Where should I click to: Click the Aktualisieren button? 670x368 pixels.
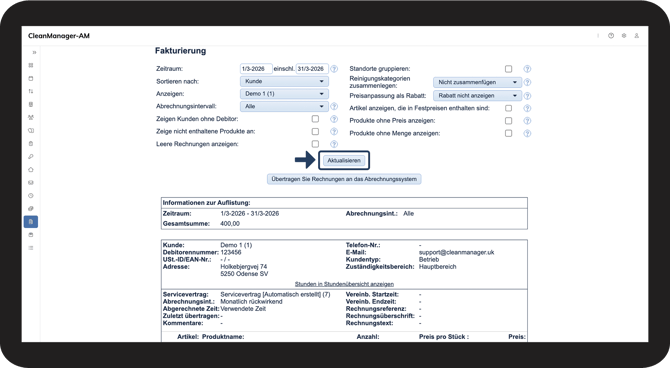[344, 161]
